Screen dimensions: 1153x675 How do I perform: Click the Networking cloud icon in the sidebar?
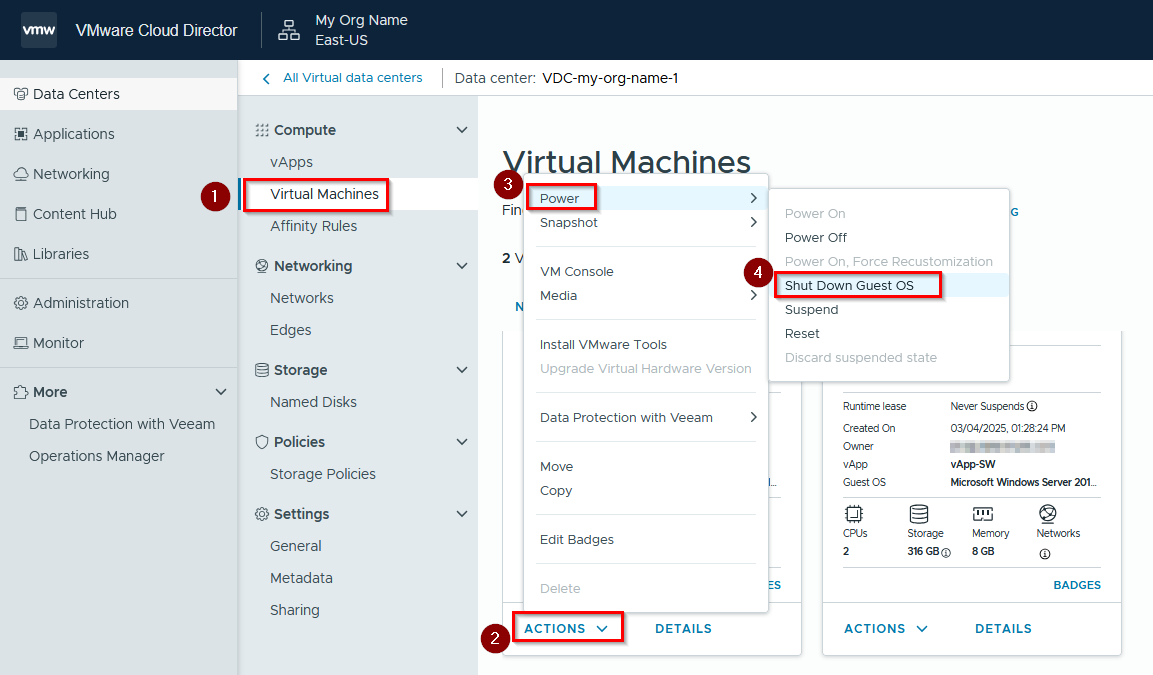tap(21, 174)
